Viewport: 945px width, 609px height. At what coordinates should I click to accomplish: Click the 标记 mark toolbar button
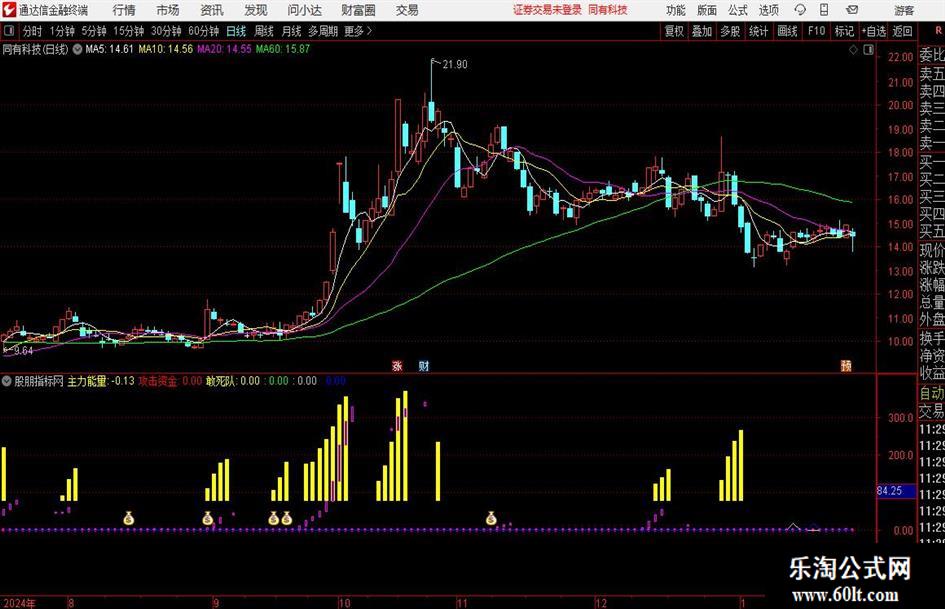click(844, 31)
